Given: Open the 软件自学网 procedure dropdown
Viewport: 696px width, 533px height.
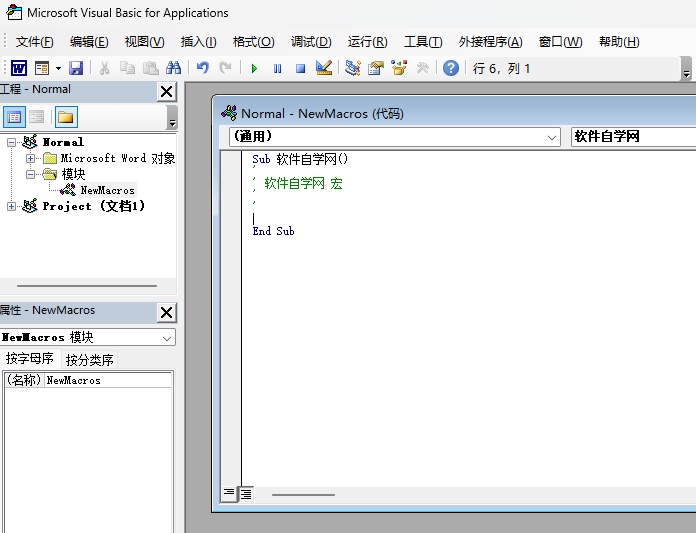Looking at the screenshot, I should click(633, 137).
